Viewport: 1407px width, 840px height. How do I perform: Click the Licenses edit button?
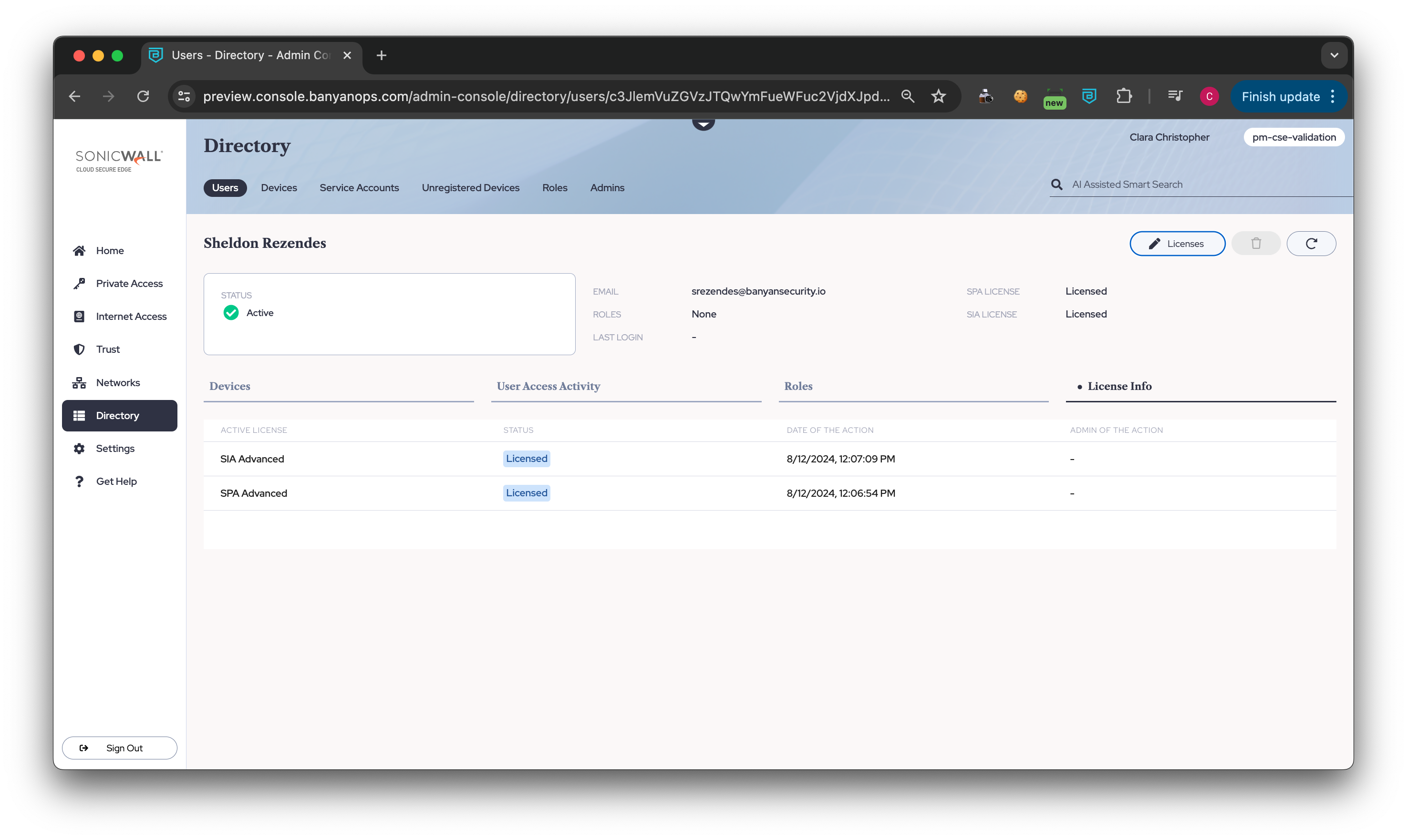(1177, 244)
